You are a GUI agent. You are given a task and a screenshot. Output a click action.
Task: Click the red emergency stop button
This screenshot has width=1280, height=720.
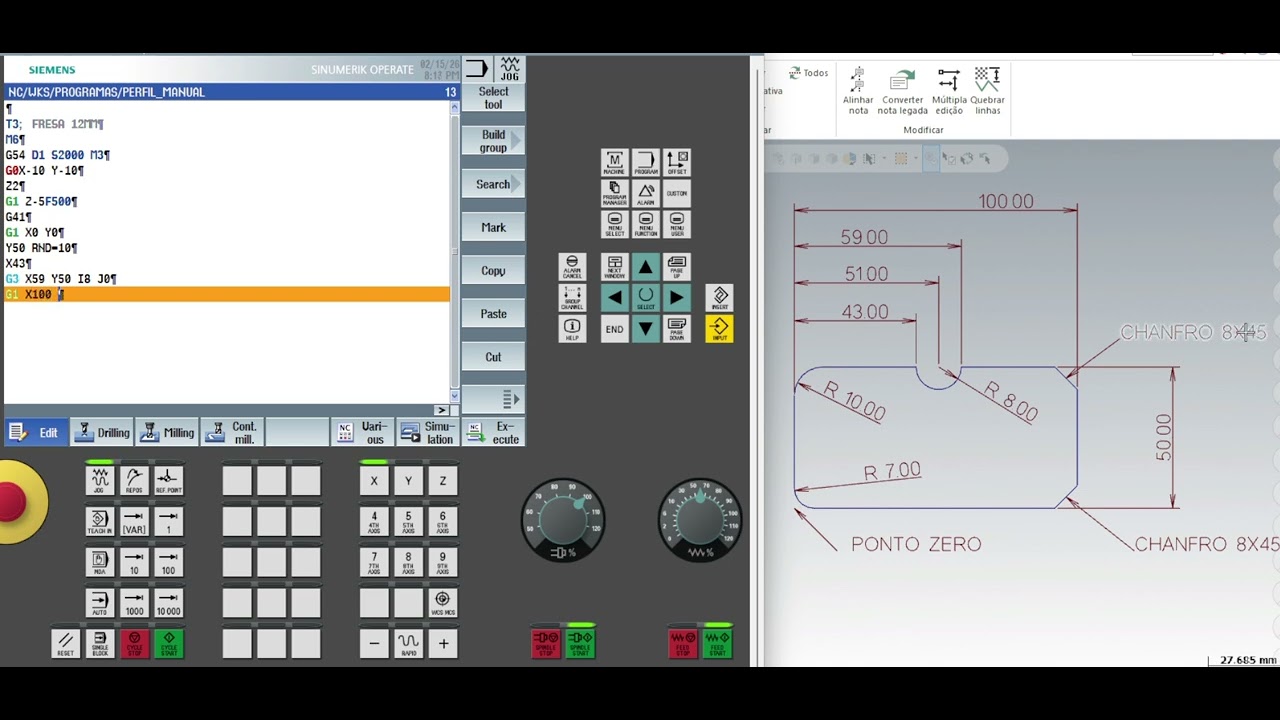pos(12,503)
